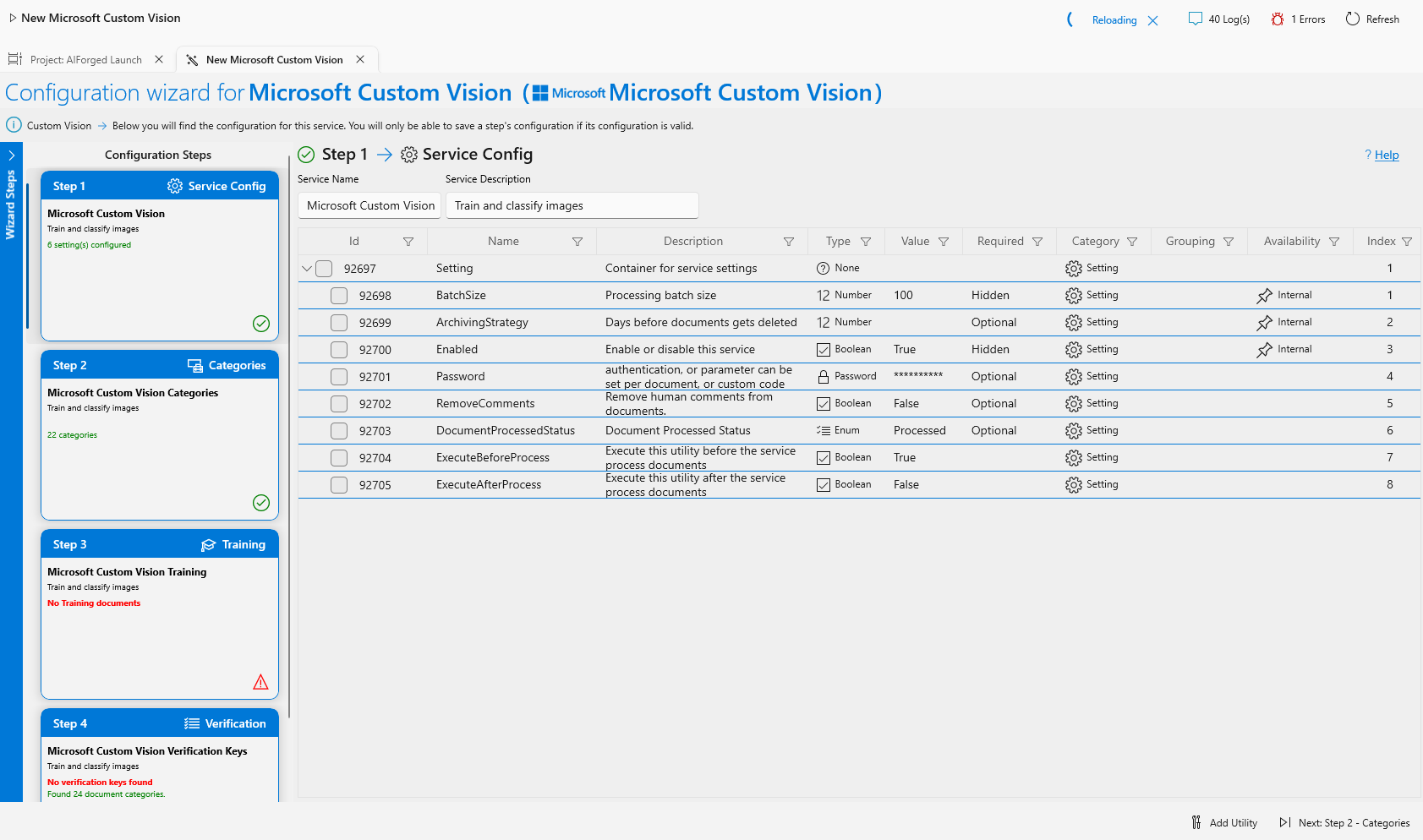Expand the Wizard Steps side panel arrow
Image resolution: width=1423 pixels, height=840 pixels.
12,155
